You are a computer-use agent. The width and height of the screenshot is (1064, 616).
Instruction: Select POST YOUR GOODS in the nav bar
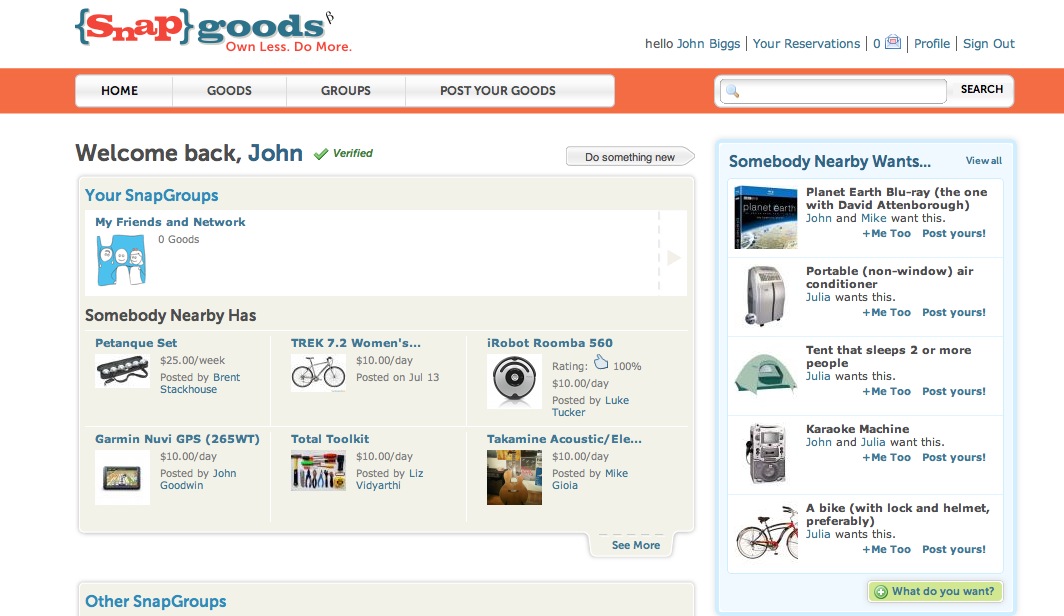click(x=497, y=91)
